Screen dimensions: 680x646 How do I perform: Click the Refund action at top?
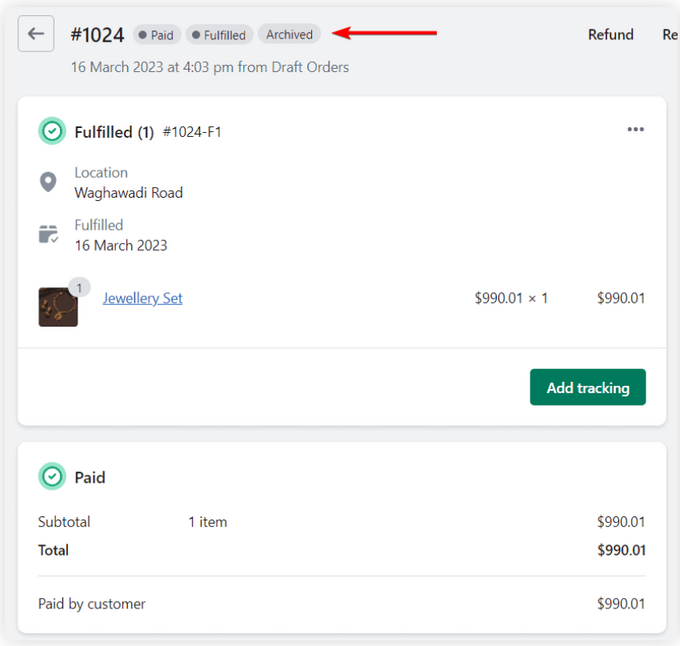pos(610,34)
